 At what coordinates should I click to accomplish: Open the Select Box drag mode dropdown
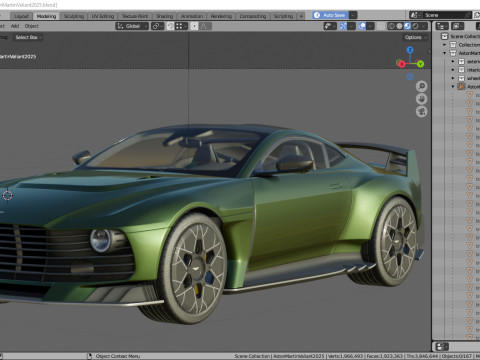pos(28,37)
